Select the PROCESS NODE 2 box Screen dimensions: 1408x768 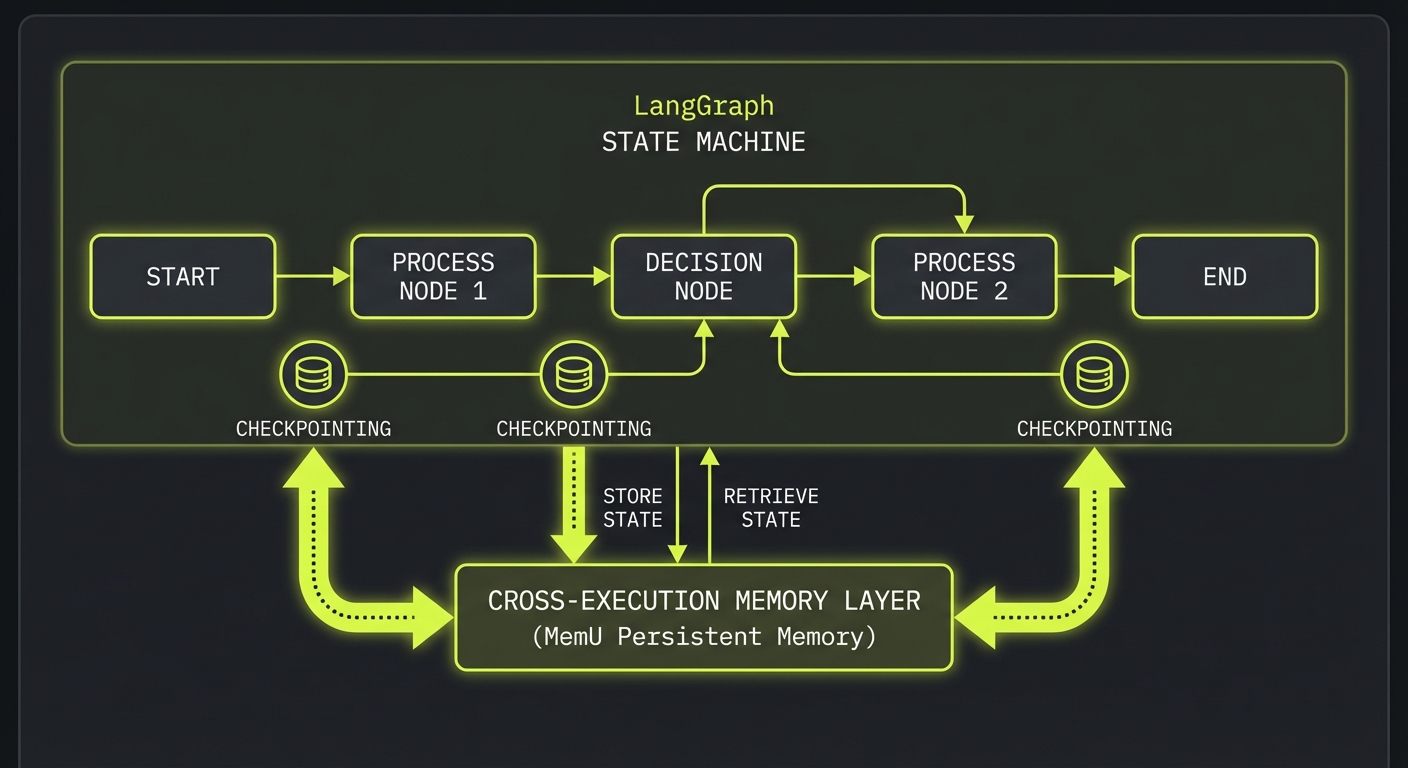pyautogui.click(x=964, y=277)
